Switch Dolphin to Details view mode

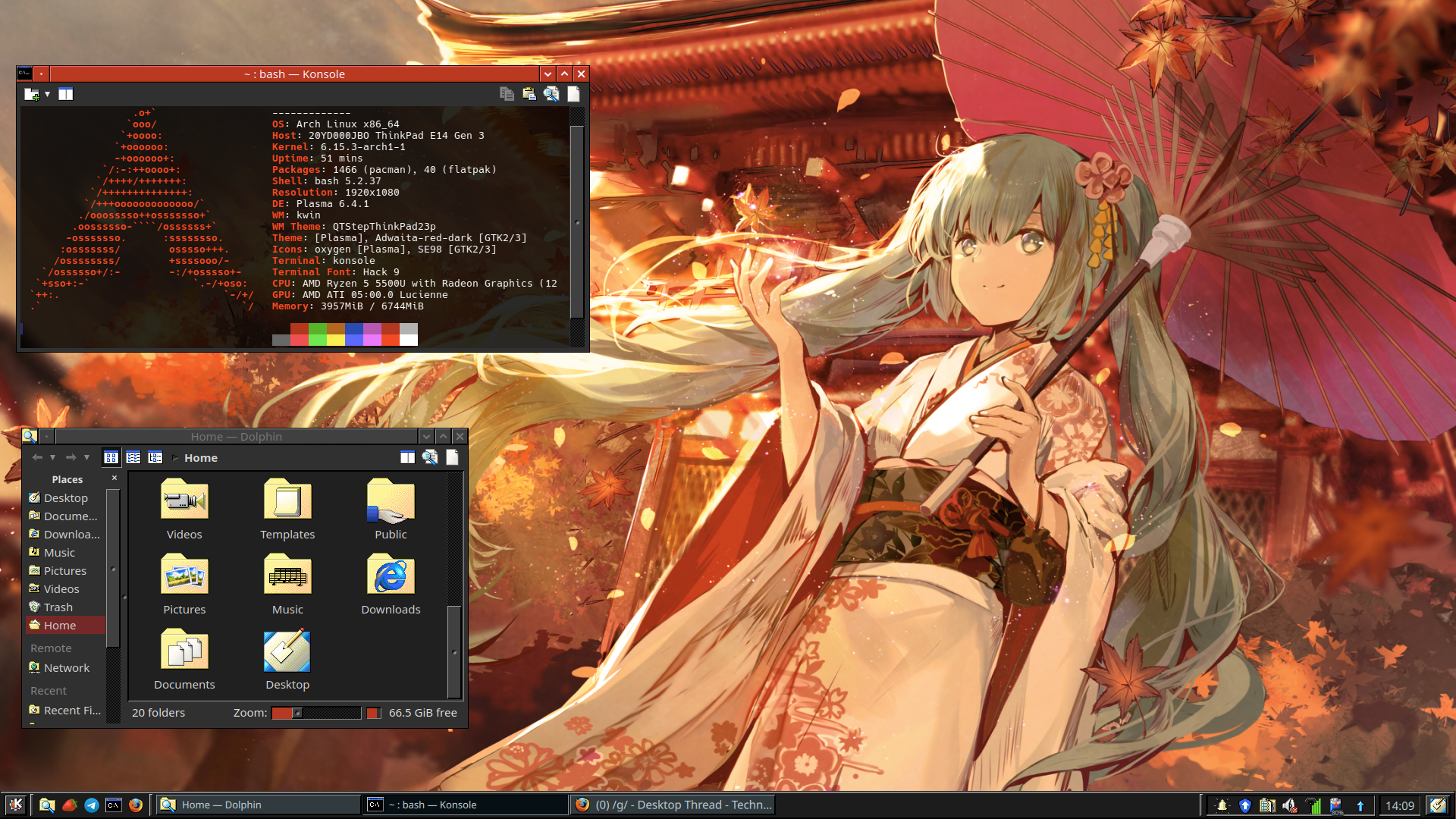point(155,457)
